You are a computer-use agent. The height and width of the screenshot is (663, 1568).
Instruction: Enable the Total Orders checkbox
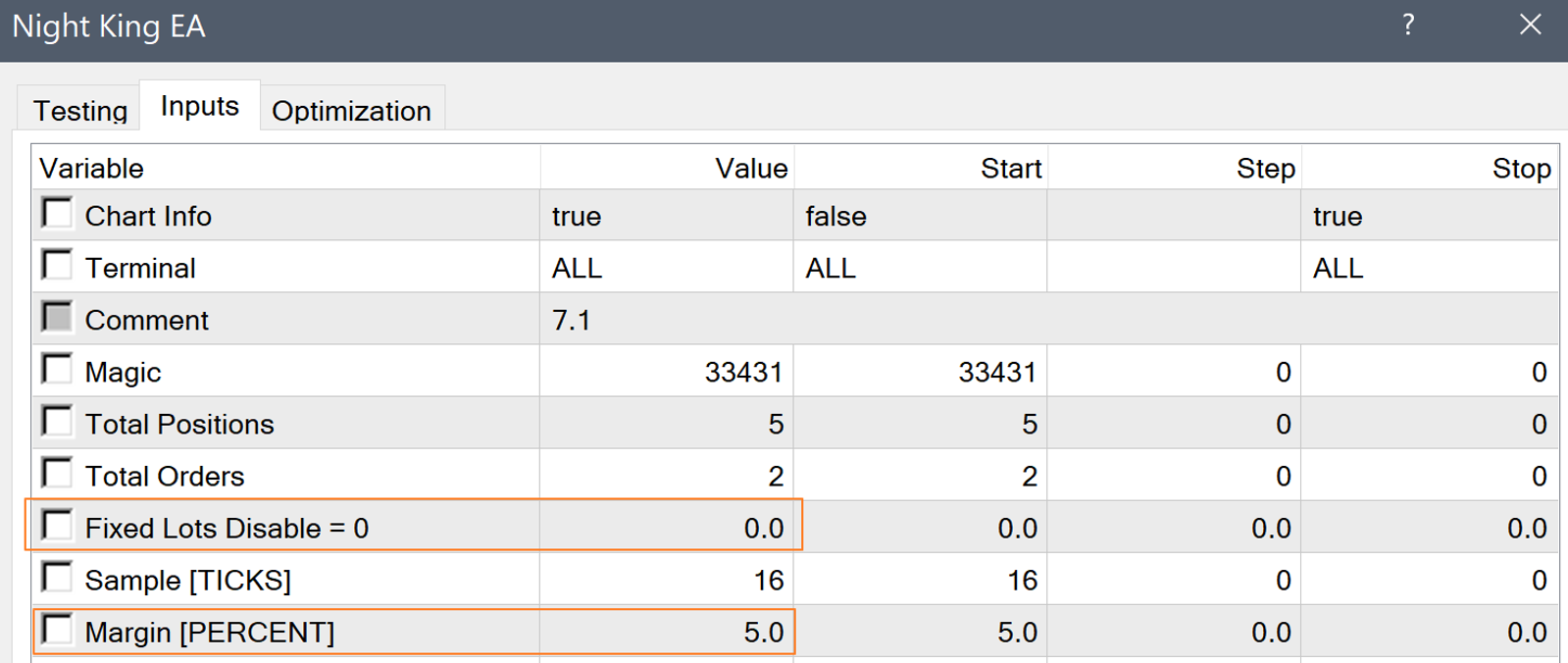tap(57, 473)
